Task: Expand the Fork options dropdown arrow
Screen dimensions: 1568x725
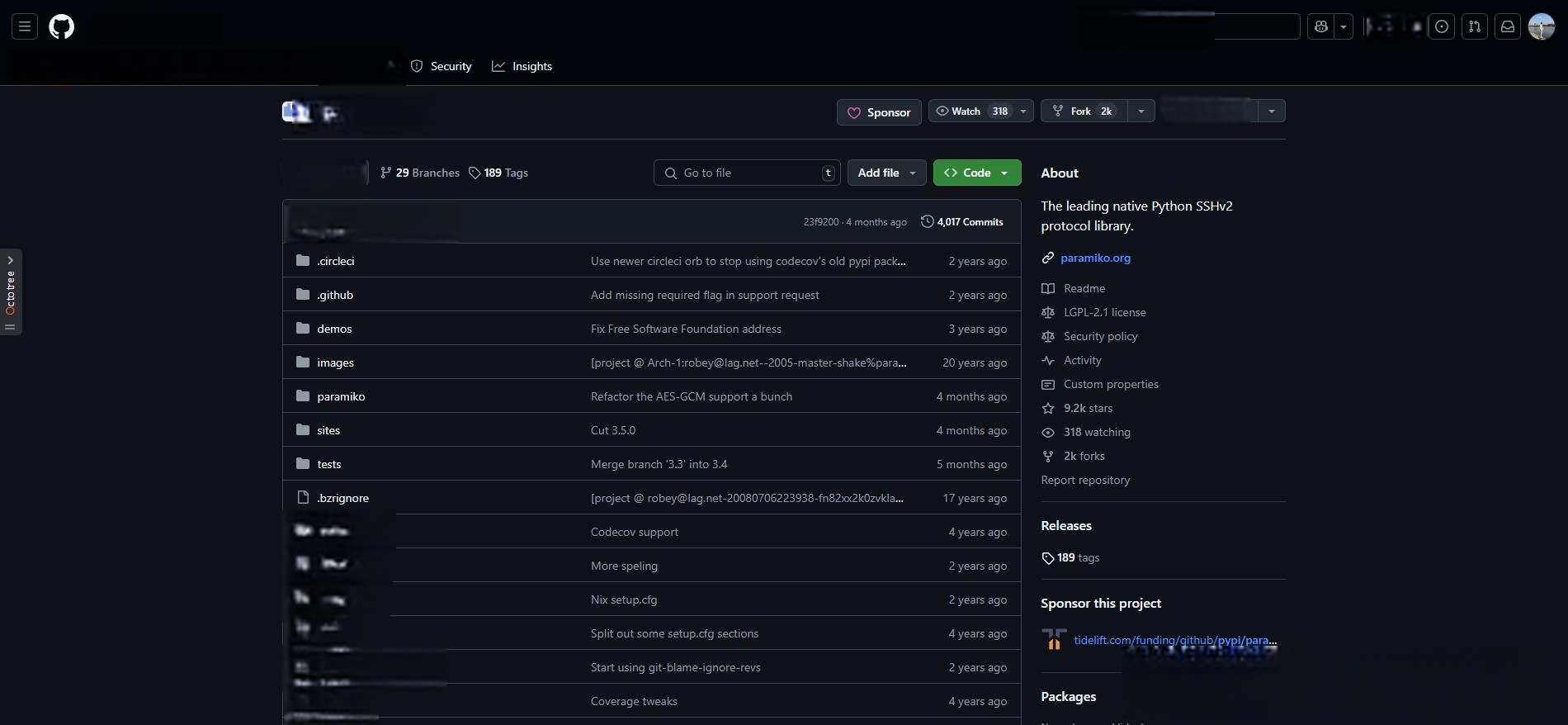Action: 1141,111
